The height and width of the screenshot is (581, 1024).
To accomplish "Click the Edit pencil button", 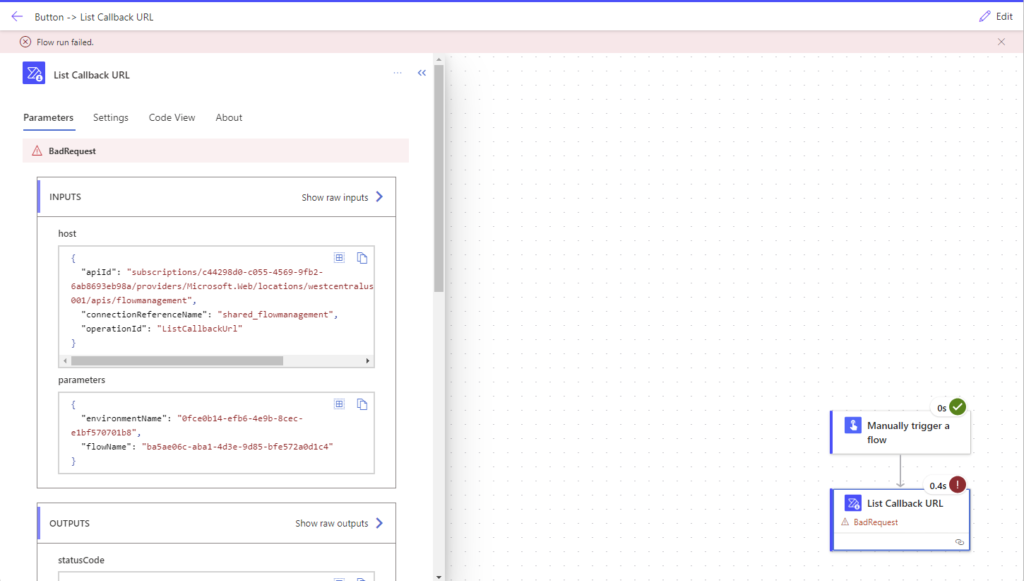I will tap(996, 16).
